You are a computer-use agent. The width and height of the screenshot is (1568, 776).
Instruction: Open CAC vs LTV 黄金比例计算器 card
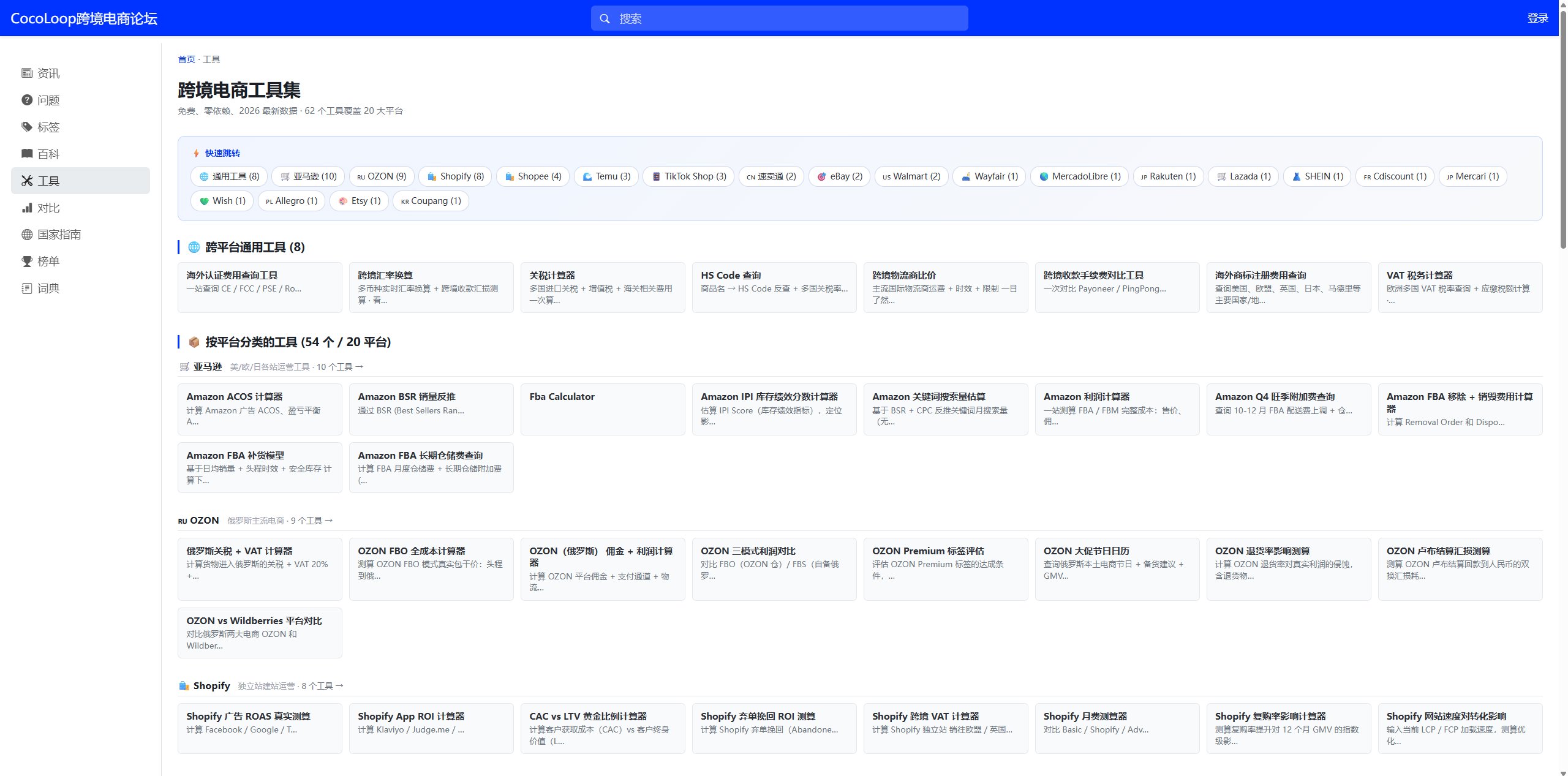click(x=603, y=728)
